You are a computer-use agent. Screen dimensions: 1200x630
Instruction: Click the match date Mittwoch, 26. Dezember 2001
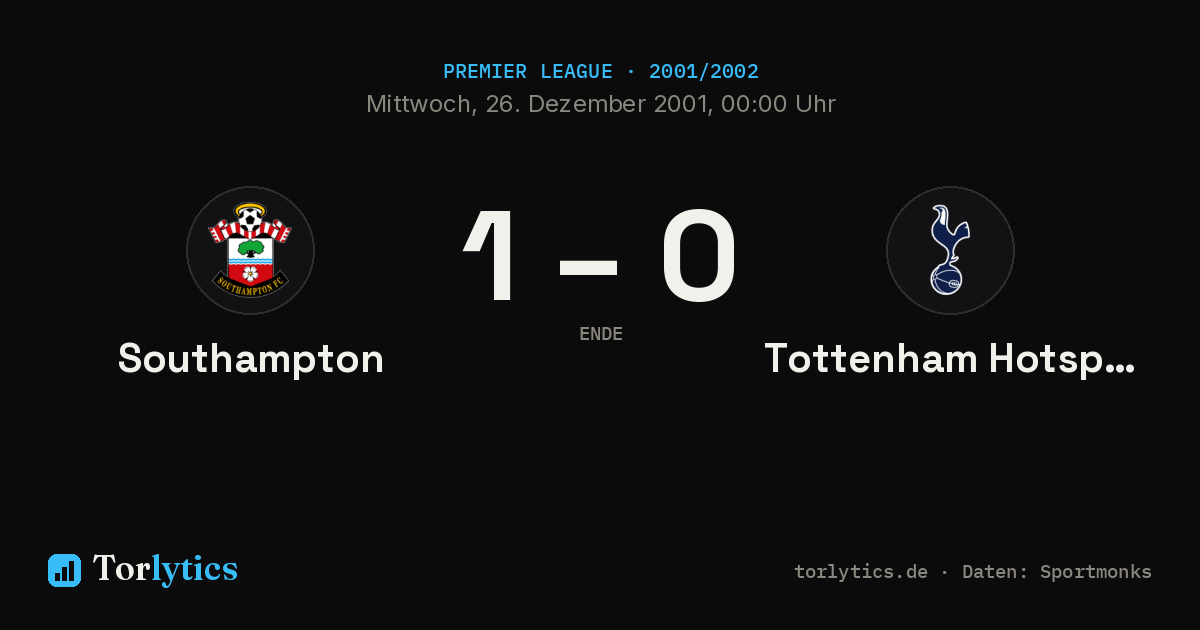pyautogui.click(x=539, y=104)
